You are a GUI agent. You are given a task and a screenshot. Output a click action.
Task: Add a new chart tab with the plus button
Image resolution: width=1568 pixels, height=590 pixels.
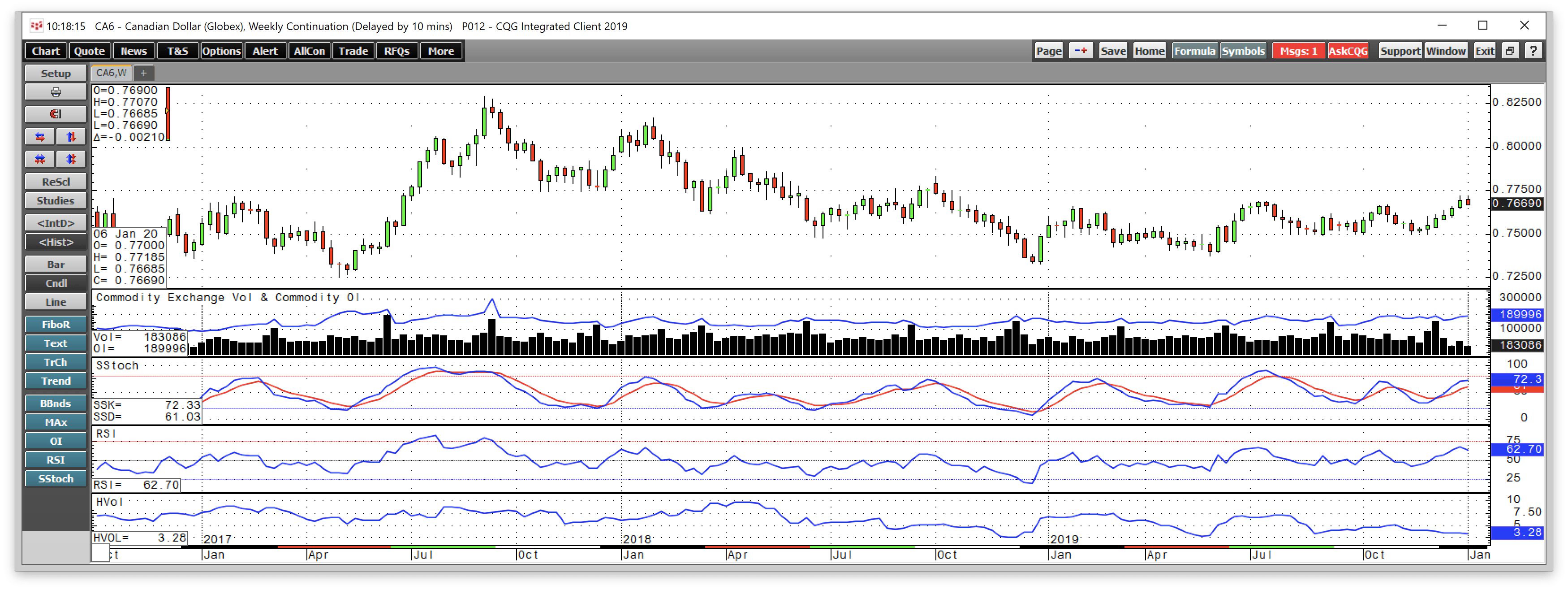(x=144, y=73)
